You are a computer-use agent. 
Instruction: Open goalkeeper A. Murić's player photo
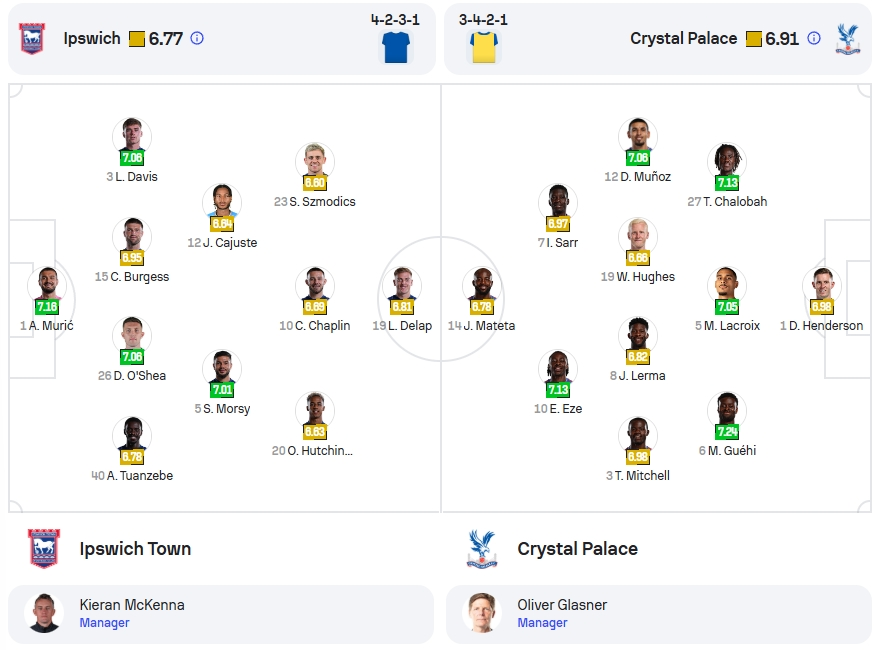click(47, 286)
